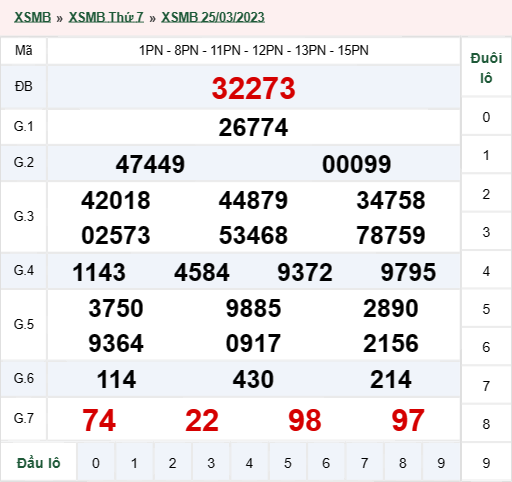512x482 pixels.
Task: Select Đuôi lô digit 8
Action: (x=486, y=424)
